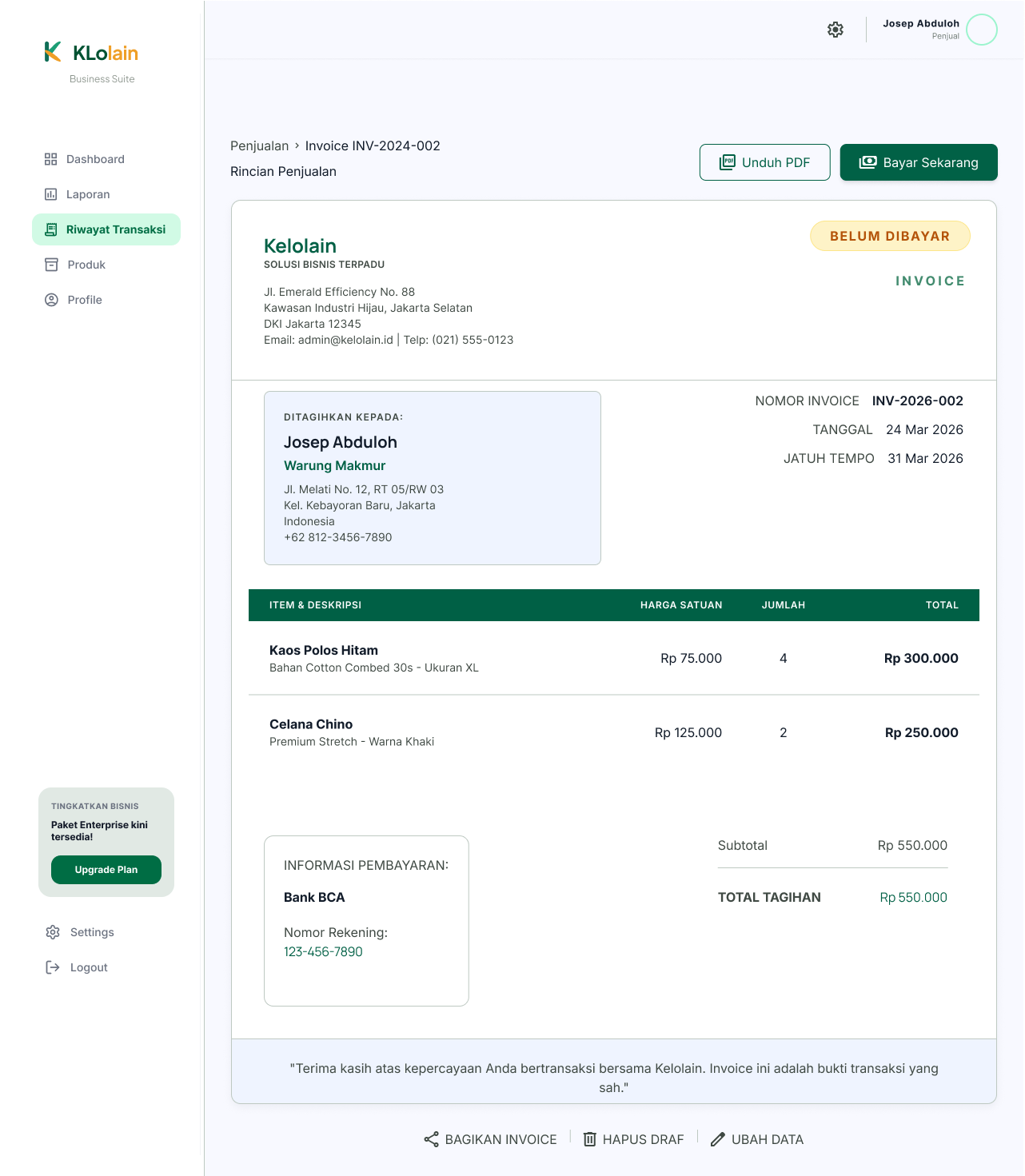The image size is (1025, 1176).
Task: Select Kaos Polos Hitam item row
Action: 614,658
